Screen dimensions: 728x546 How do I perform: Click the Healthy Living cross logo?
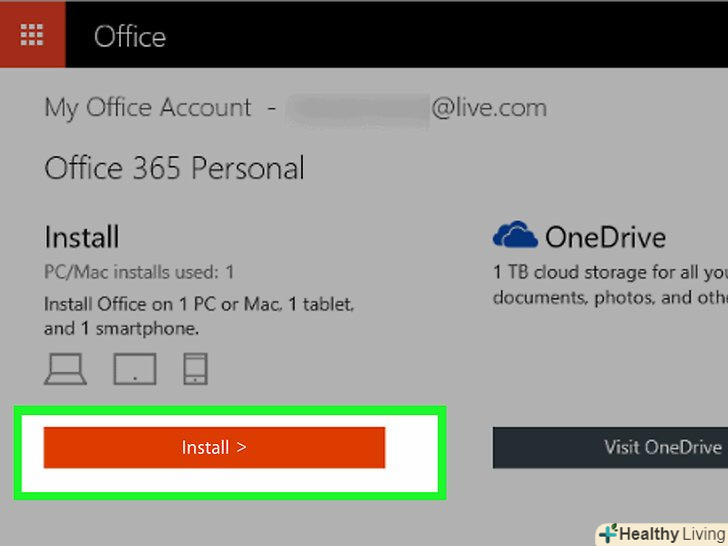tap(608, 534)
